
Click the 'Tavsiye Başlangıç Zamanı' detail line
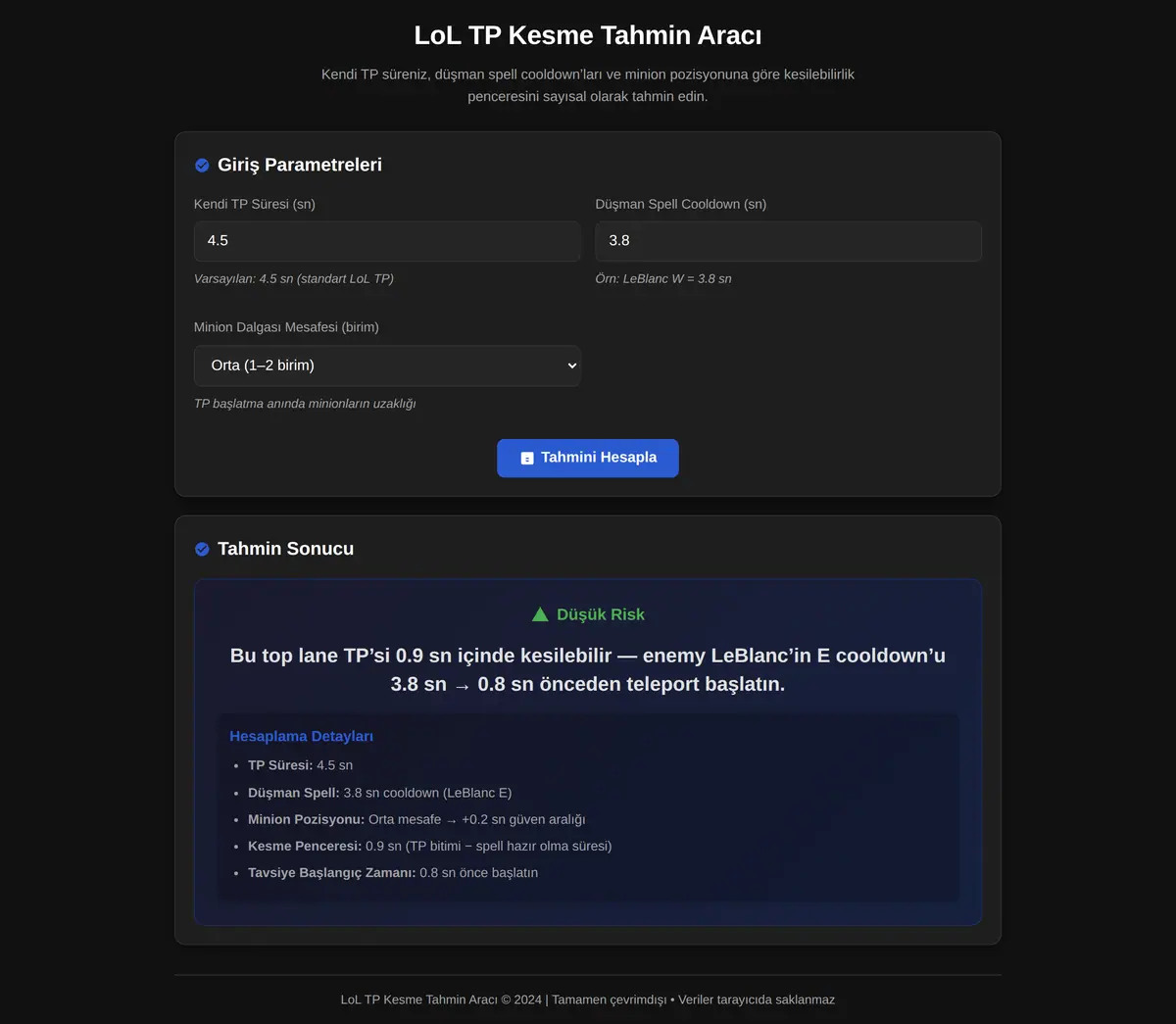click(x=393, y=872)
